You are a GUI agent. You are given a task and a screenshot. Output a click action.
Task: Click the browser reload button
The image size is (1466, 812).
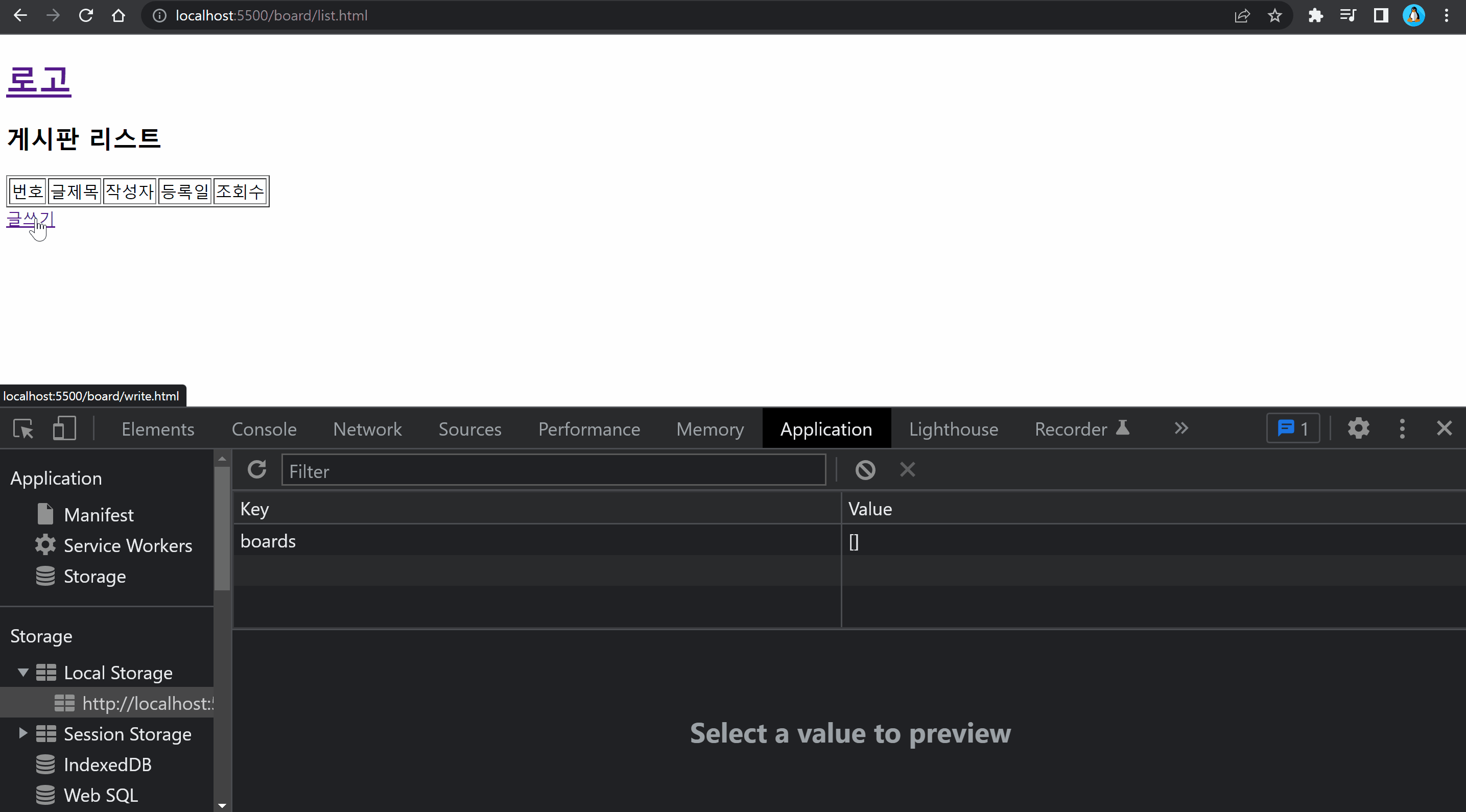coord(86,15)
